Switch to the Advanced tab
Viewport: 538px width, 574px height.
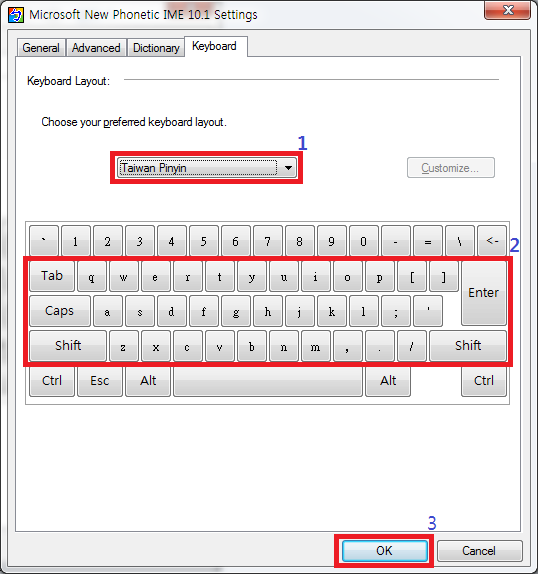coord(96,48)
